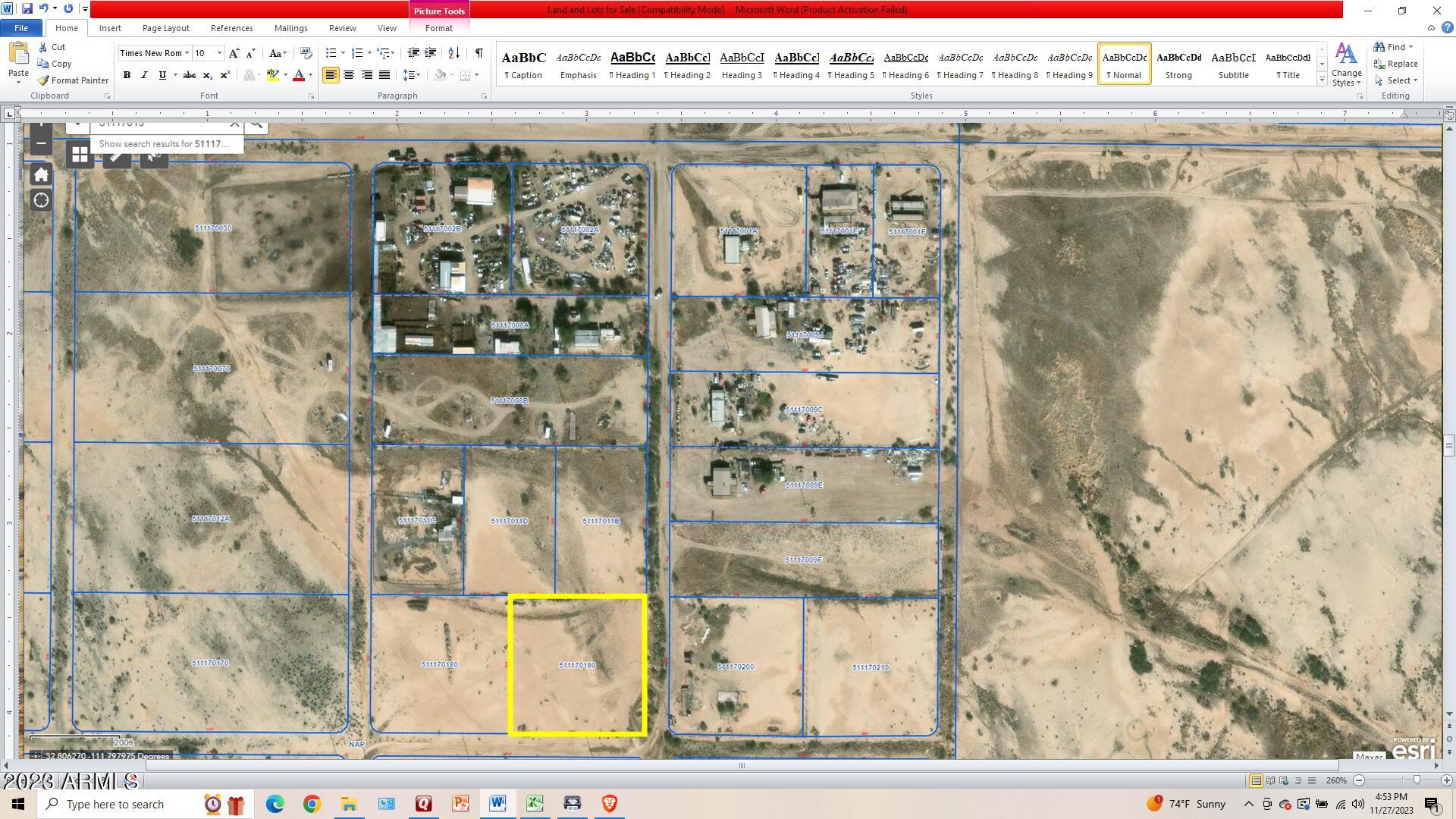Toggle Italic formatting
Screen dimensions: 1456x819
pos(144,75)
